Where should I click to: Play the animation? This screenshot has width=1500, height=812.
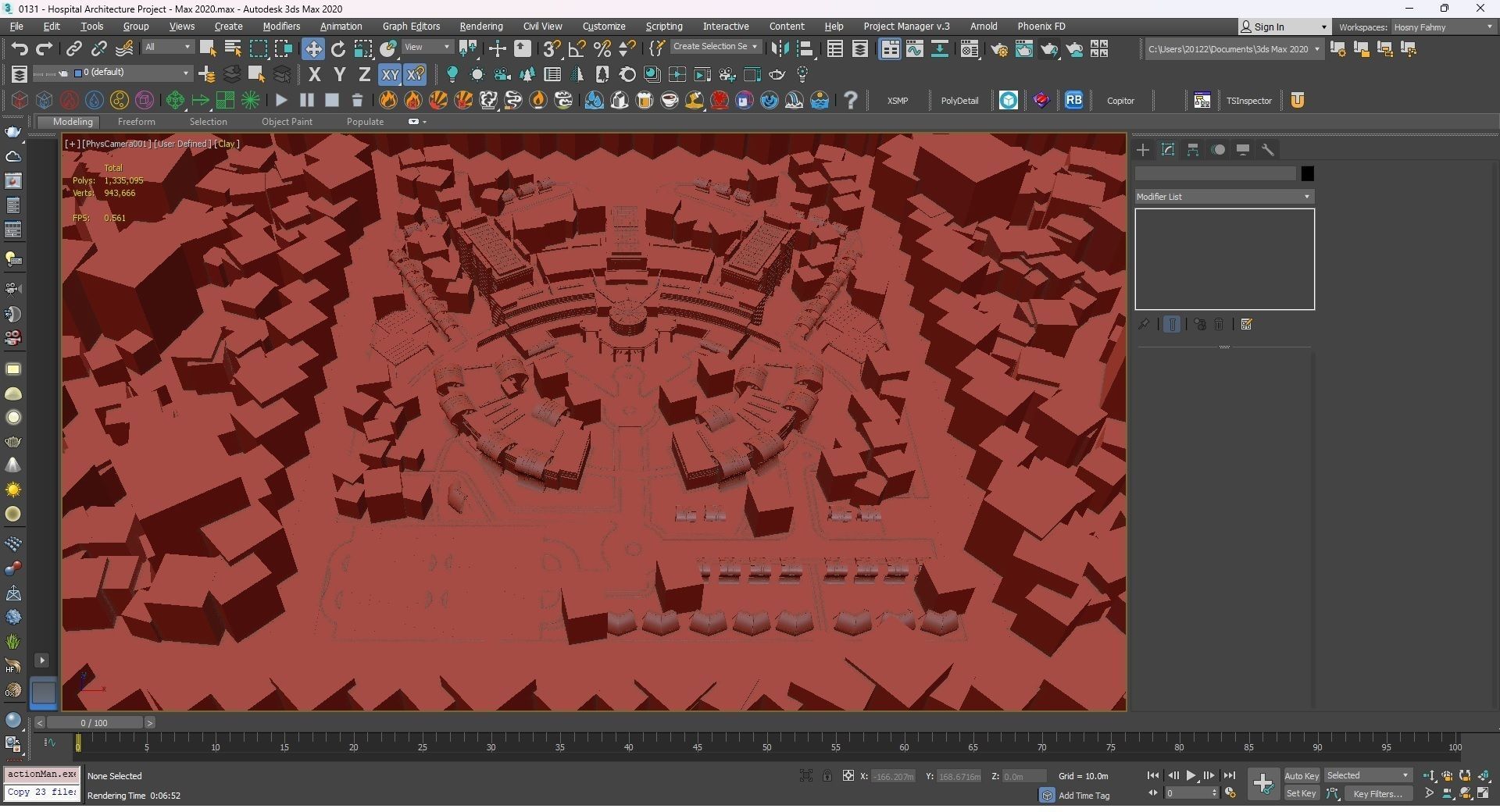click(x=1191, y=776)
